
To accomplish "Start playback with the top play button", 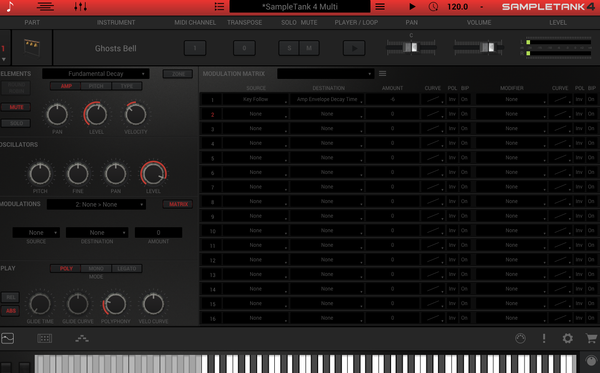I will click(412, 7).
